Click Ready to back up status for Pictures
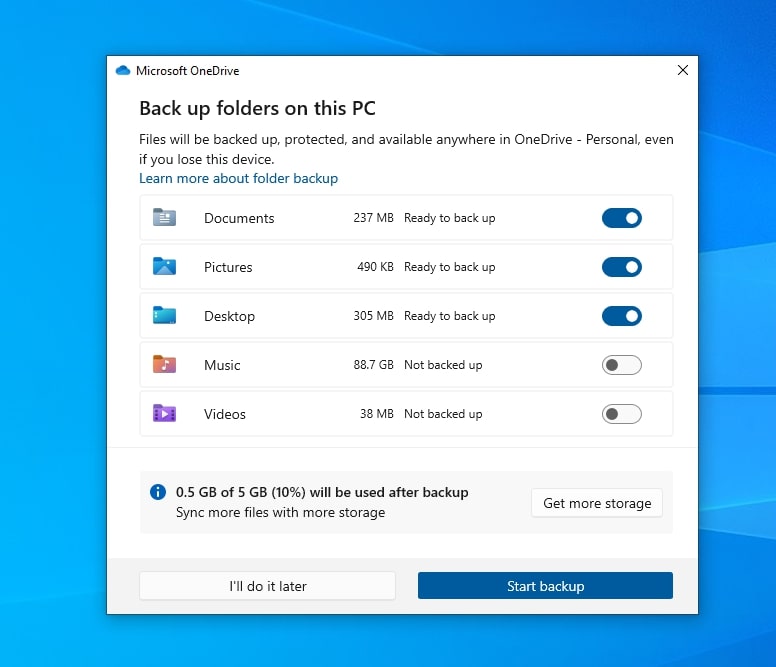 coord(449,267)
